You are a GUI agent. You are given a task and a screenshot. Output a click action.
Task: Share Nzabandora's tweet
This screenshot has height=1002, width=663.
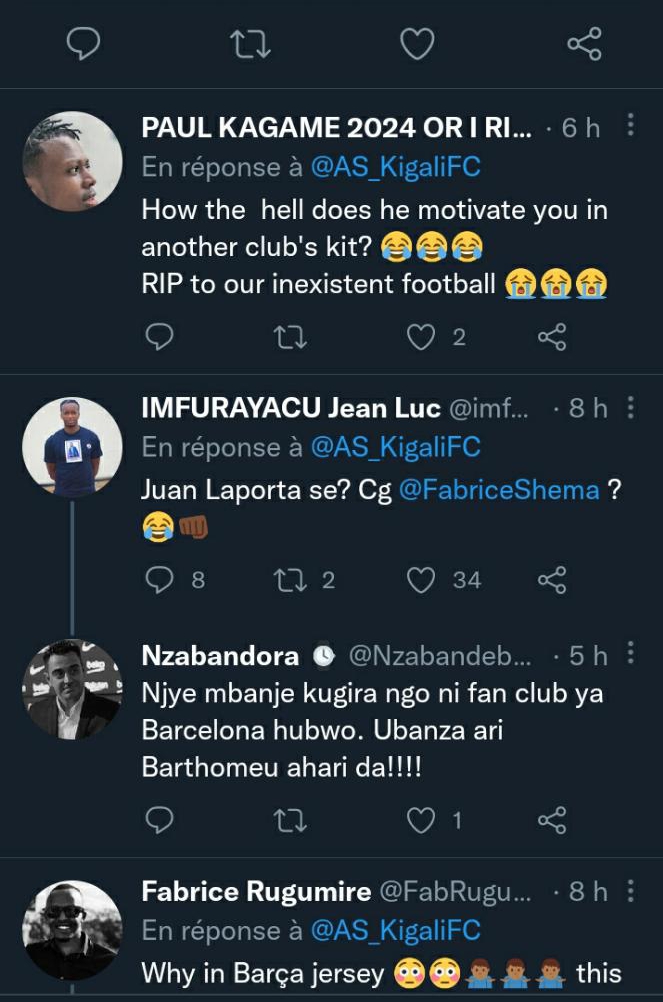(552, 821)
